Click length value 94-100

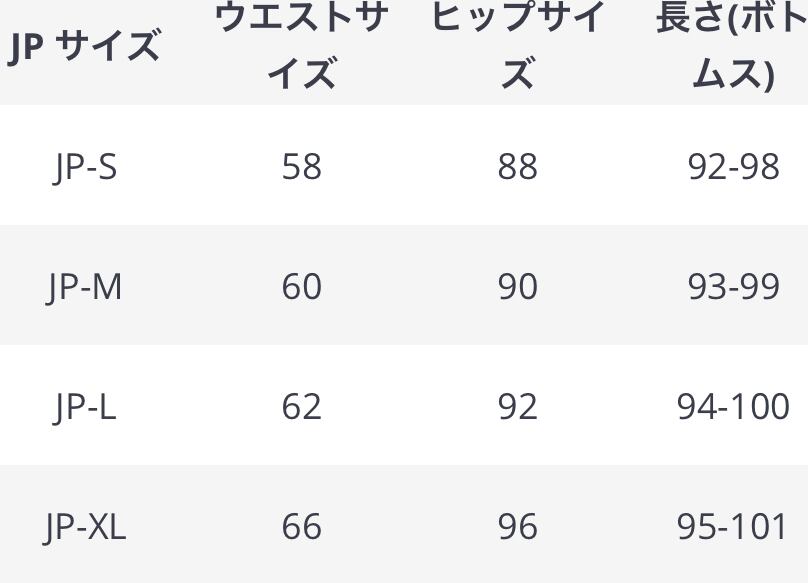tap(733, 407)
